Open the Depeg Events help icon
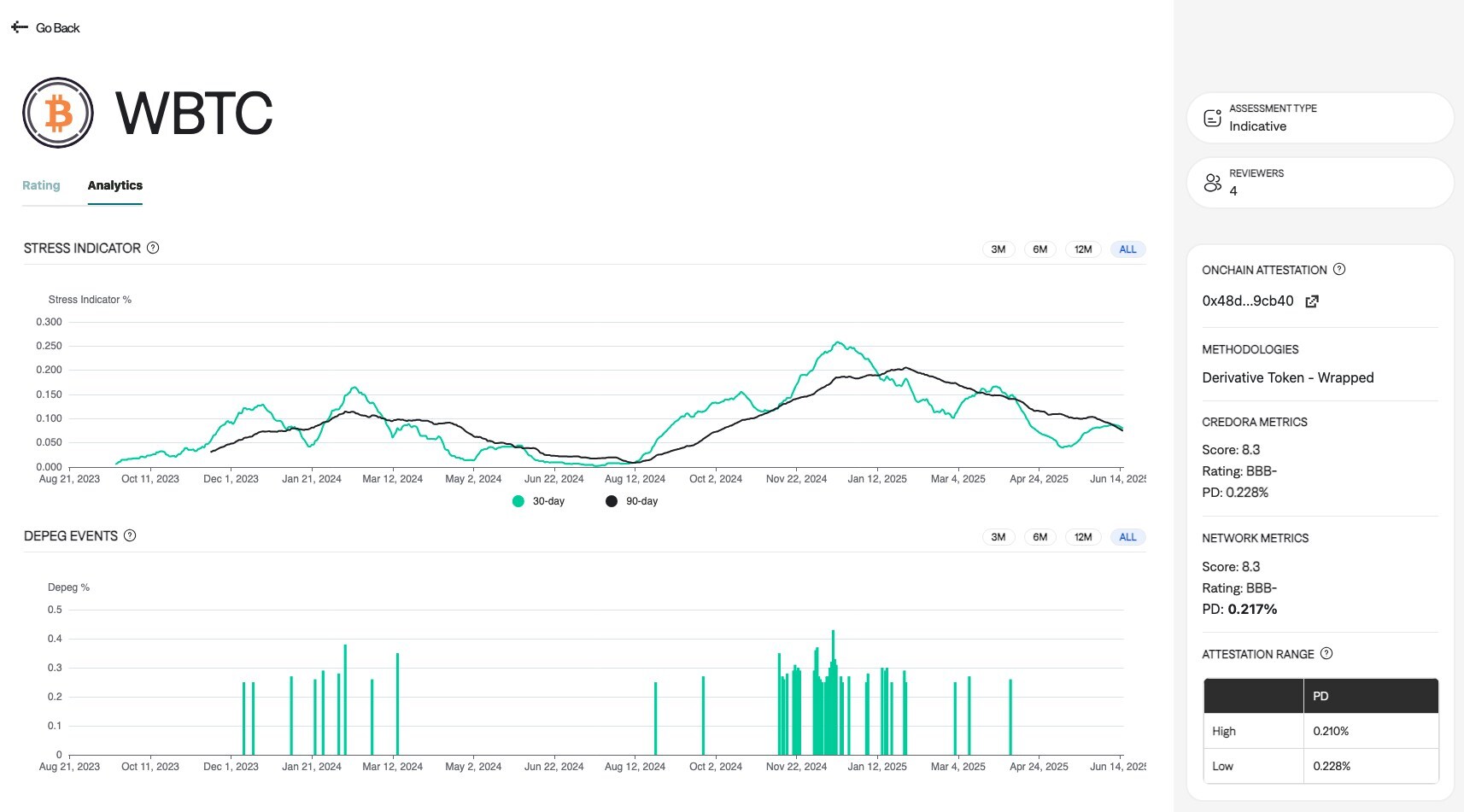 (130, 535)
